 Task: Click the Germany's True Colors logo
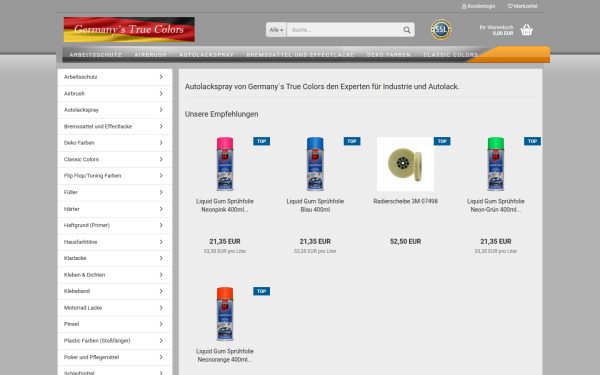point(129,29)
